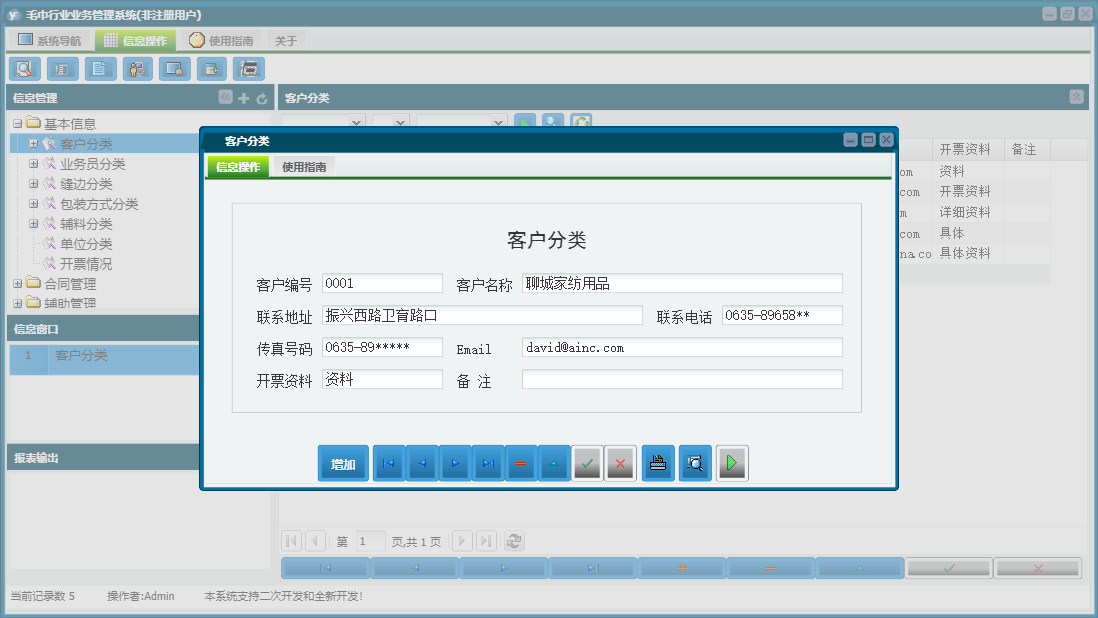
Task: Collapse the 信息管理 panel with double-arrow icon
Action: coord(225,97)
